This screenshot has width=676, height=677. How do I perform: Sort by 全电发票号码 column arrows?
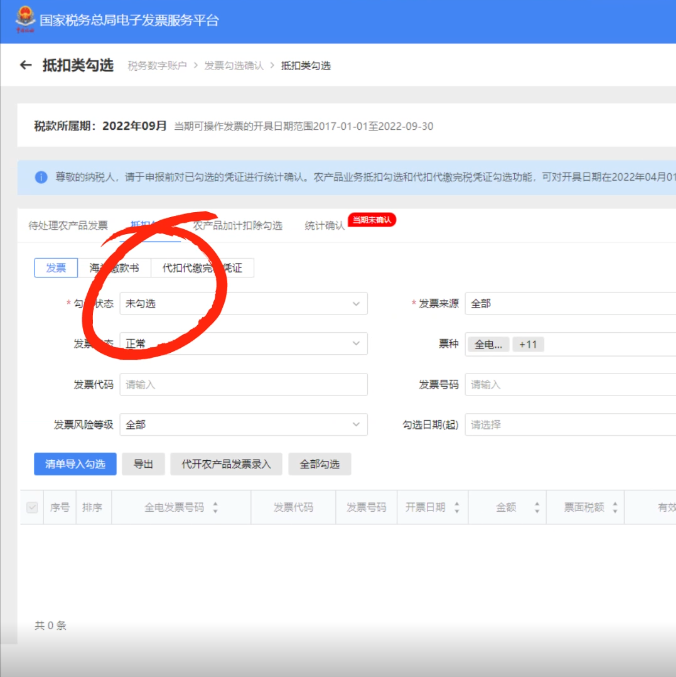click(215, 508)
